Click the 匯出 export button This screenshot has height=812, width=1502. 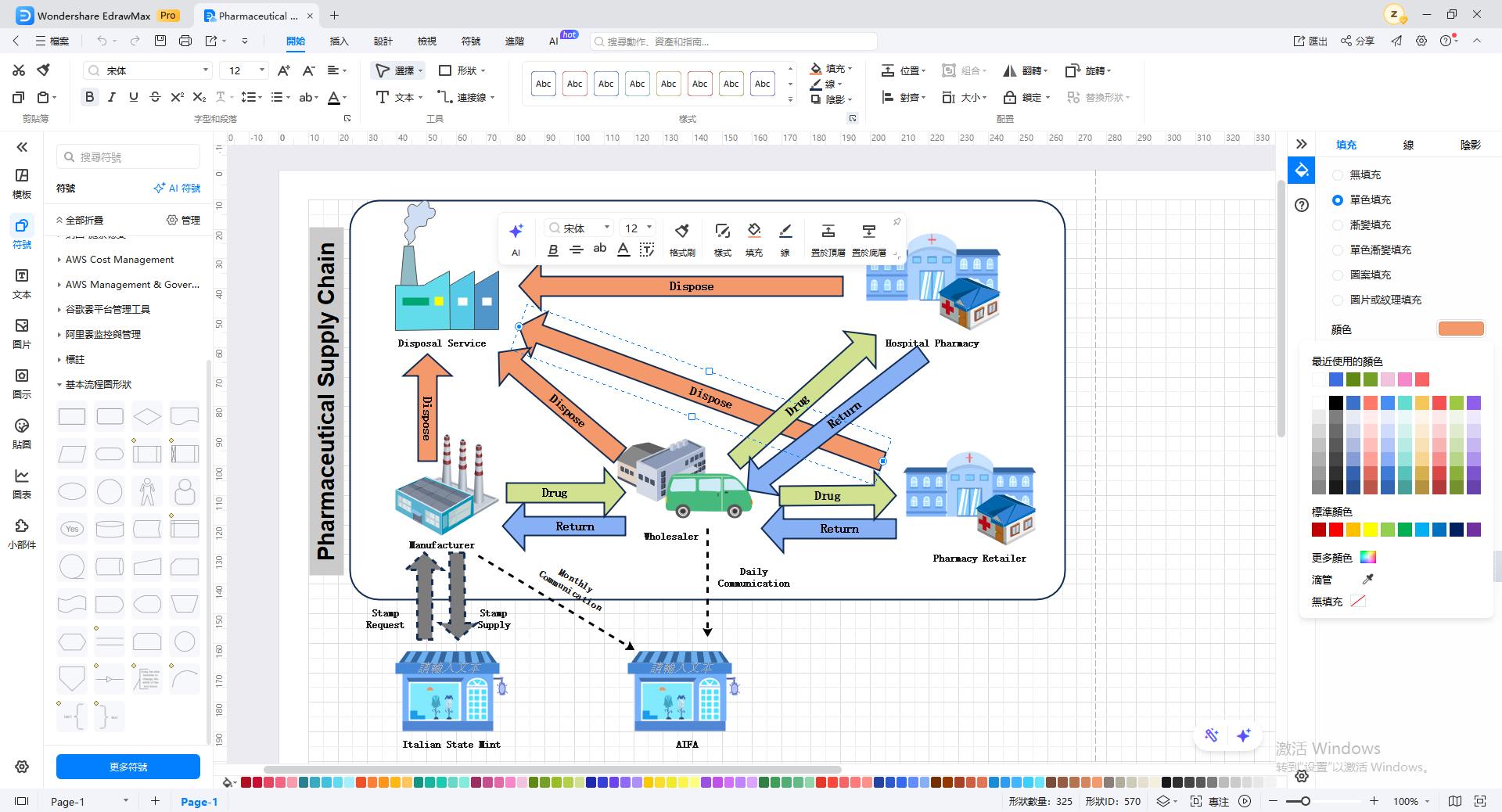point(1310,41)
